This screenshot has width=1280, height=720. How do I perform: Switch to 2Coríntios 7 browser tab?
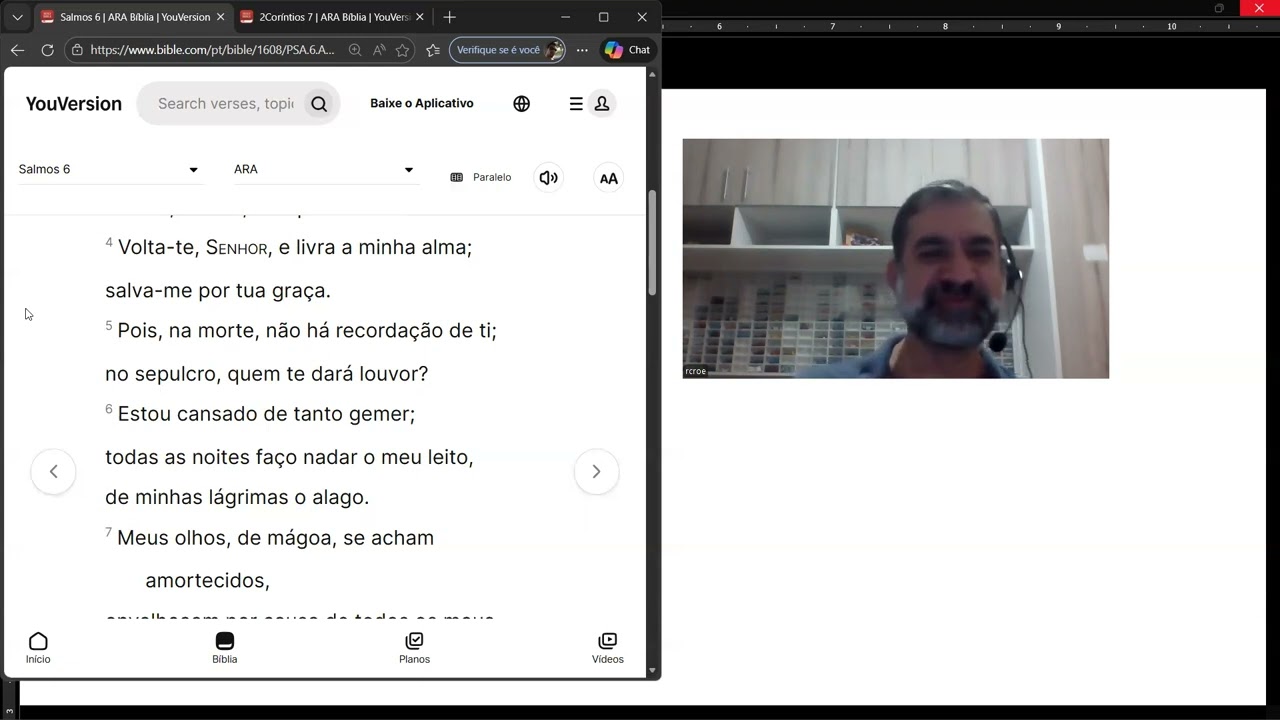tap(332, 17)
